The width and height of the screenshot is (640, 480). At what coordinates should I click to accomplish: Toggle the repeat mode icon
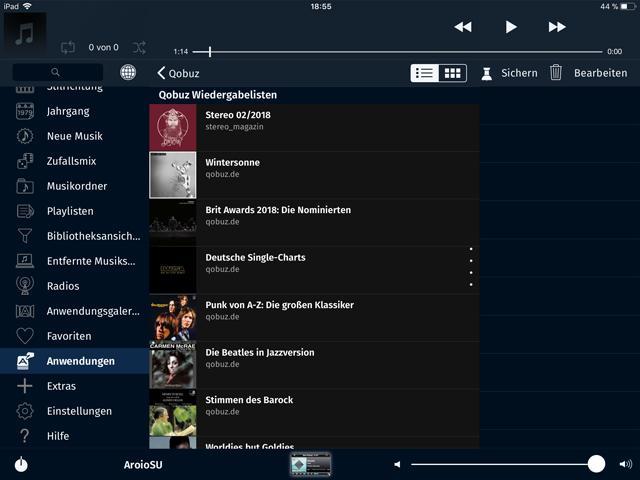pos(68,47)
